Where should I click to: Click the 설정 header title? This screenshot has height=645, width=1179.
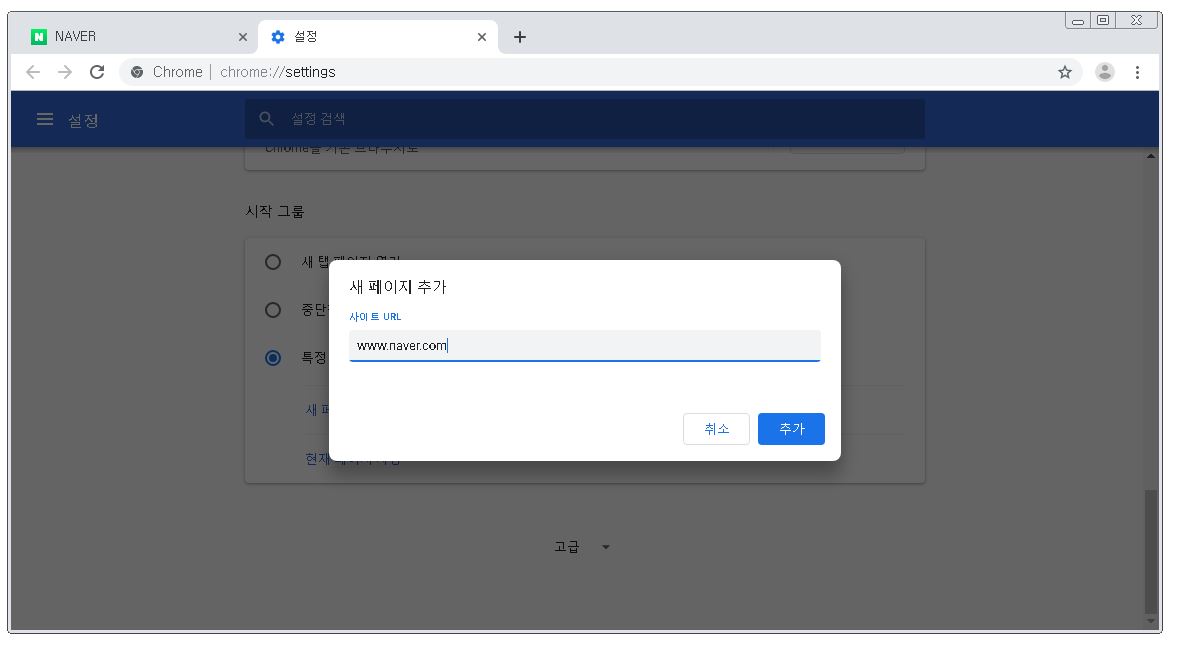pyautogui.click(x=83, y=120)
